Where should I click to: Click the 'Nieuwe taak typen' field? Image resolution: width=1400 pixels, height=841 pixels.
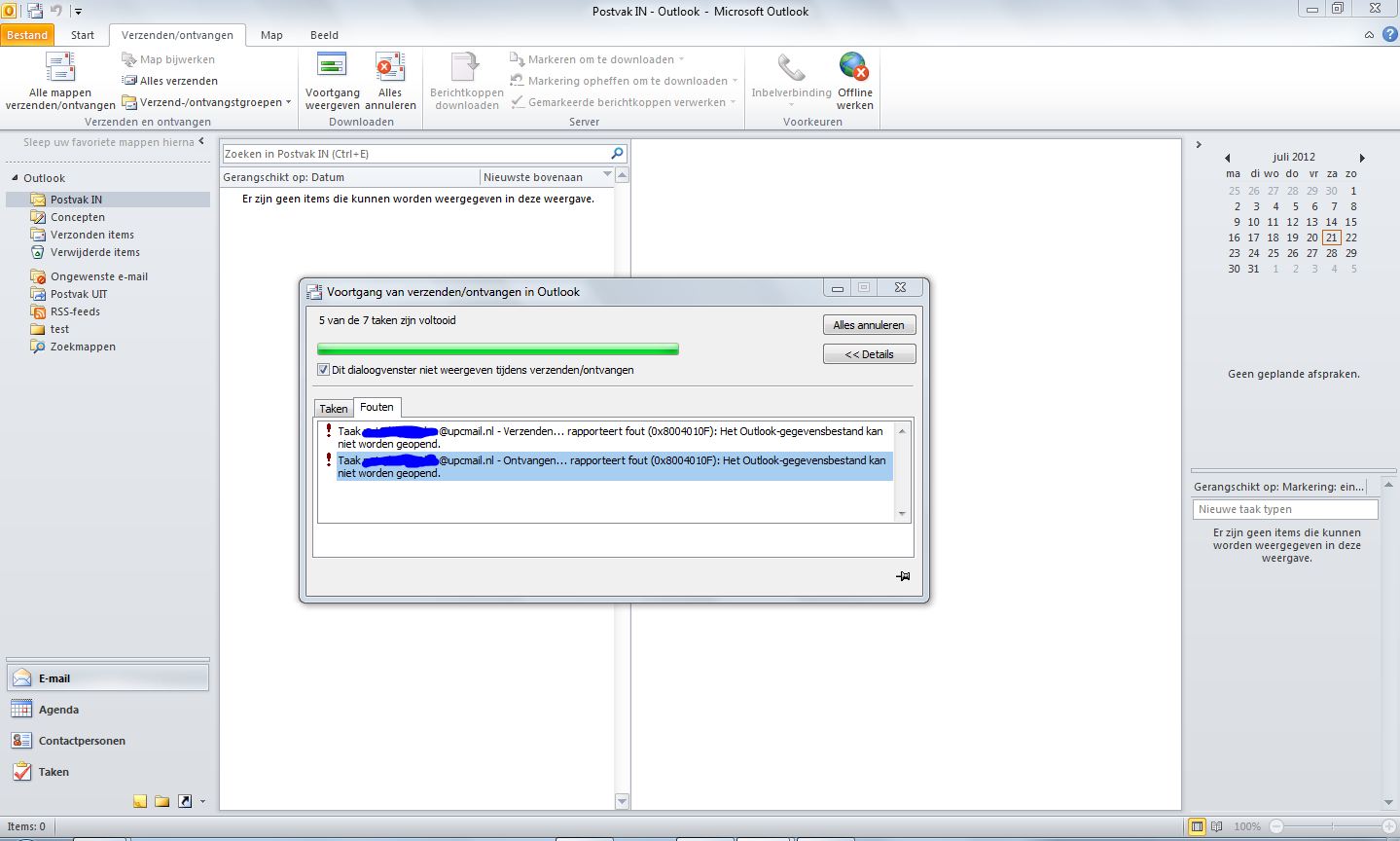[x=1285, y=509]
